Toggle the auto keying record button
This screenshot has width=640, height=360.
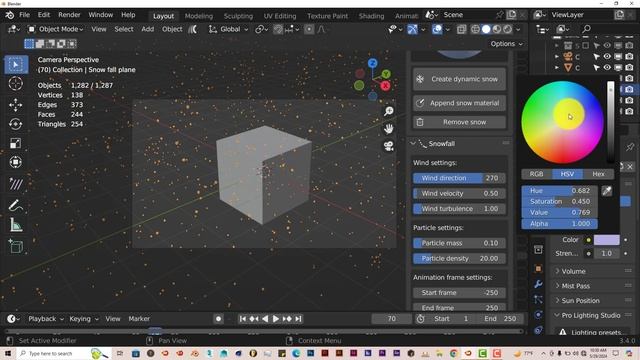pos(218,319)
